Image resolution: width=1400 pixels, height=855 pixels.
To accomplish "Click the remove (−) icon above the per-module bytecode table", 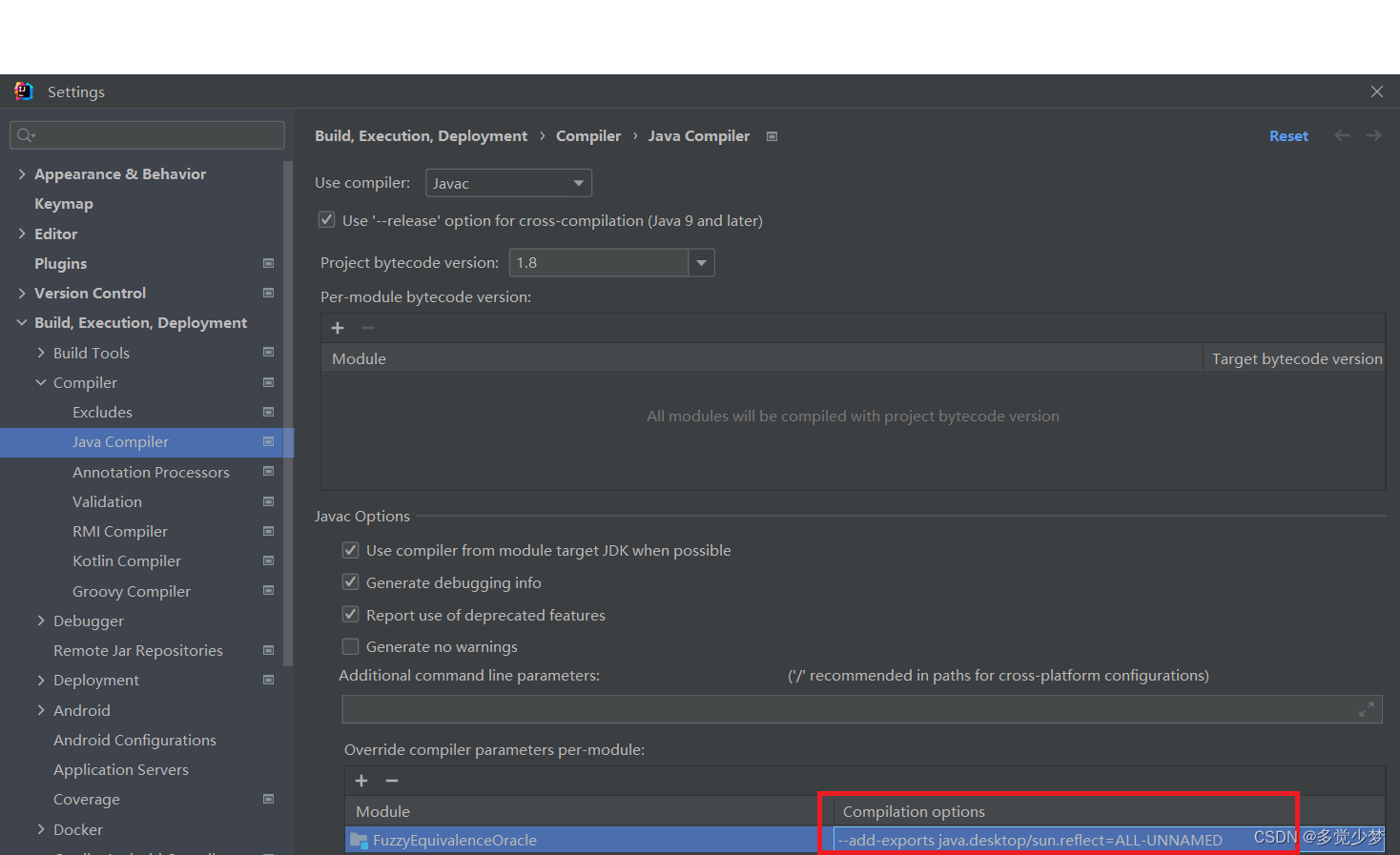I will pyautogui.click(x=368, y=328).
